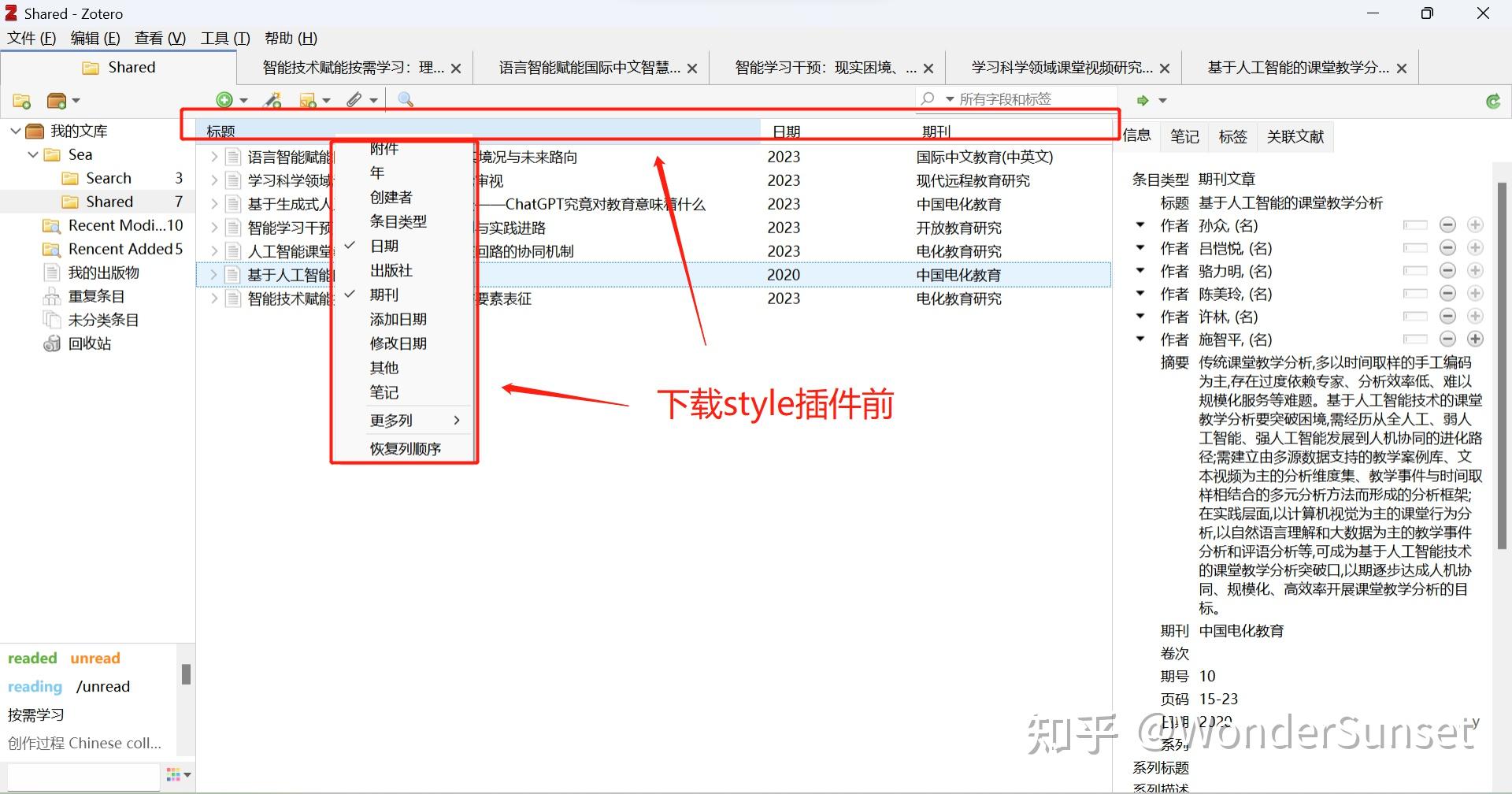Collapse the Sea collection tree

click(x=32, y=154)
